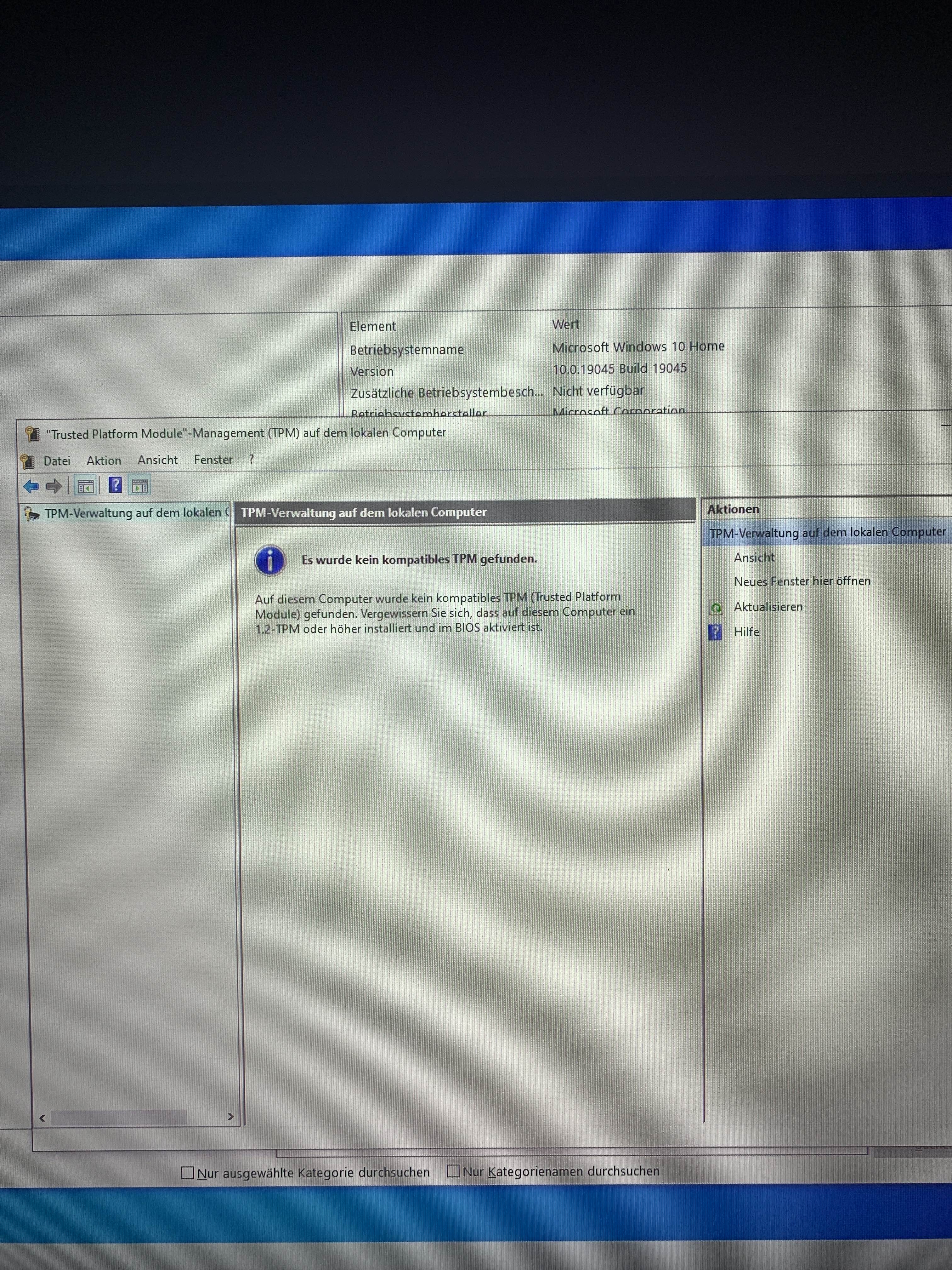Click the Aktualisieren action link
952x1270 pixels.
coord(768,607)
